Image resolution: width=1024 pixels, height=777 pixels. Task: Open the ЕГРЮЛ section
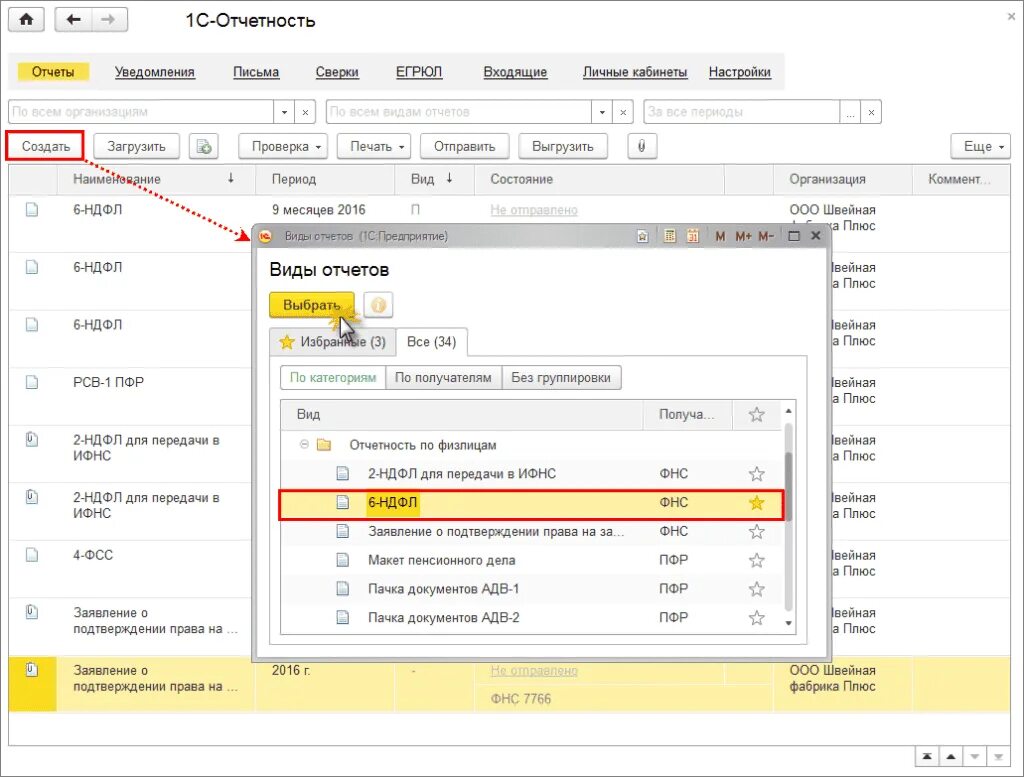419,72
